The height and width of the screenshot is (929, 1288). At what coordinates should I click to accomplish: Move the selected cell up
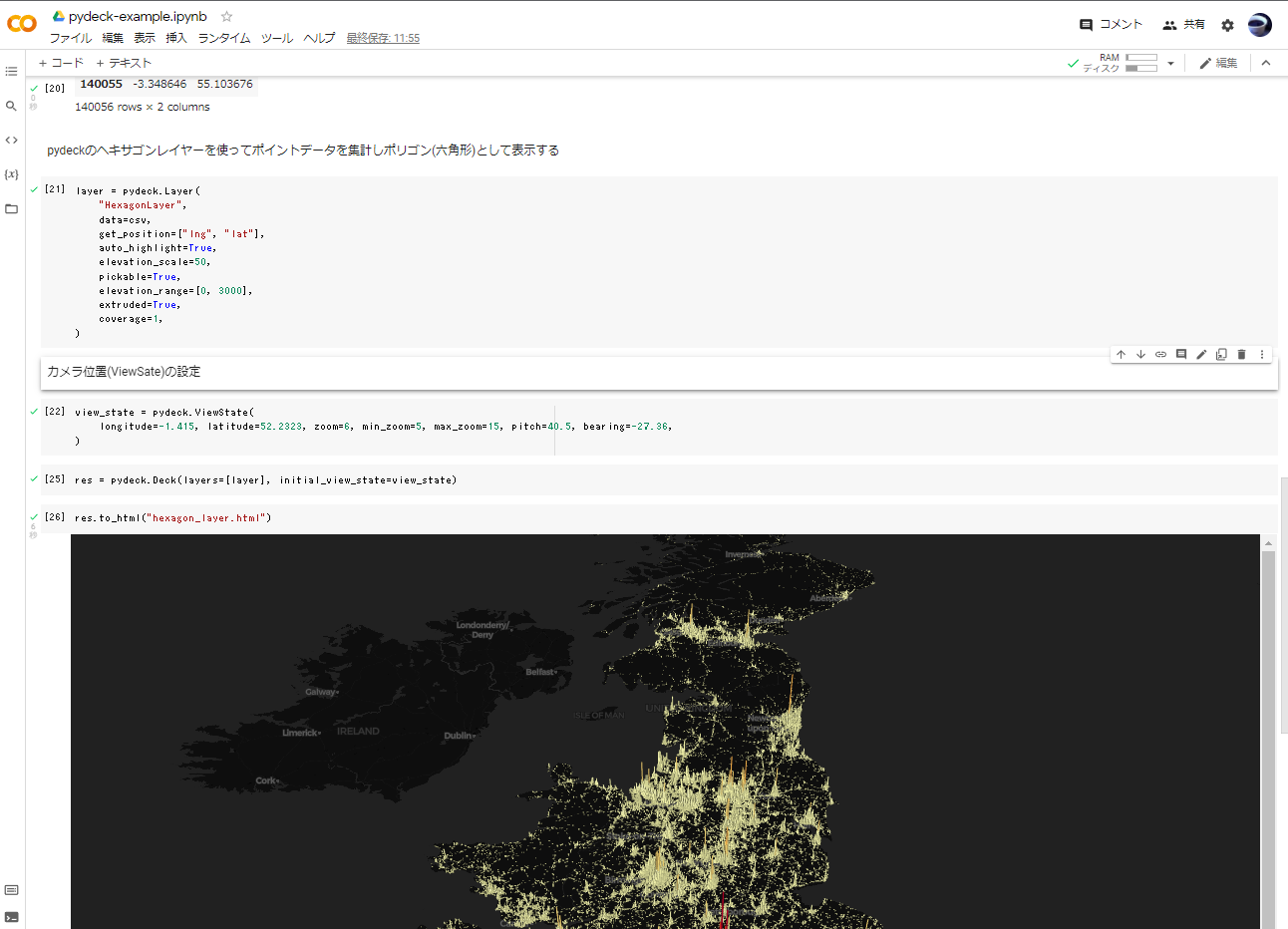click(1121, 354)
